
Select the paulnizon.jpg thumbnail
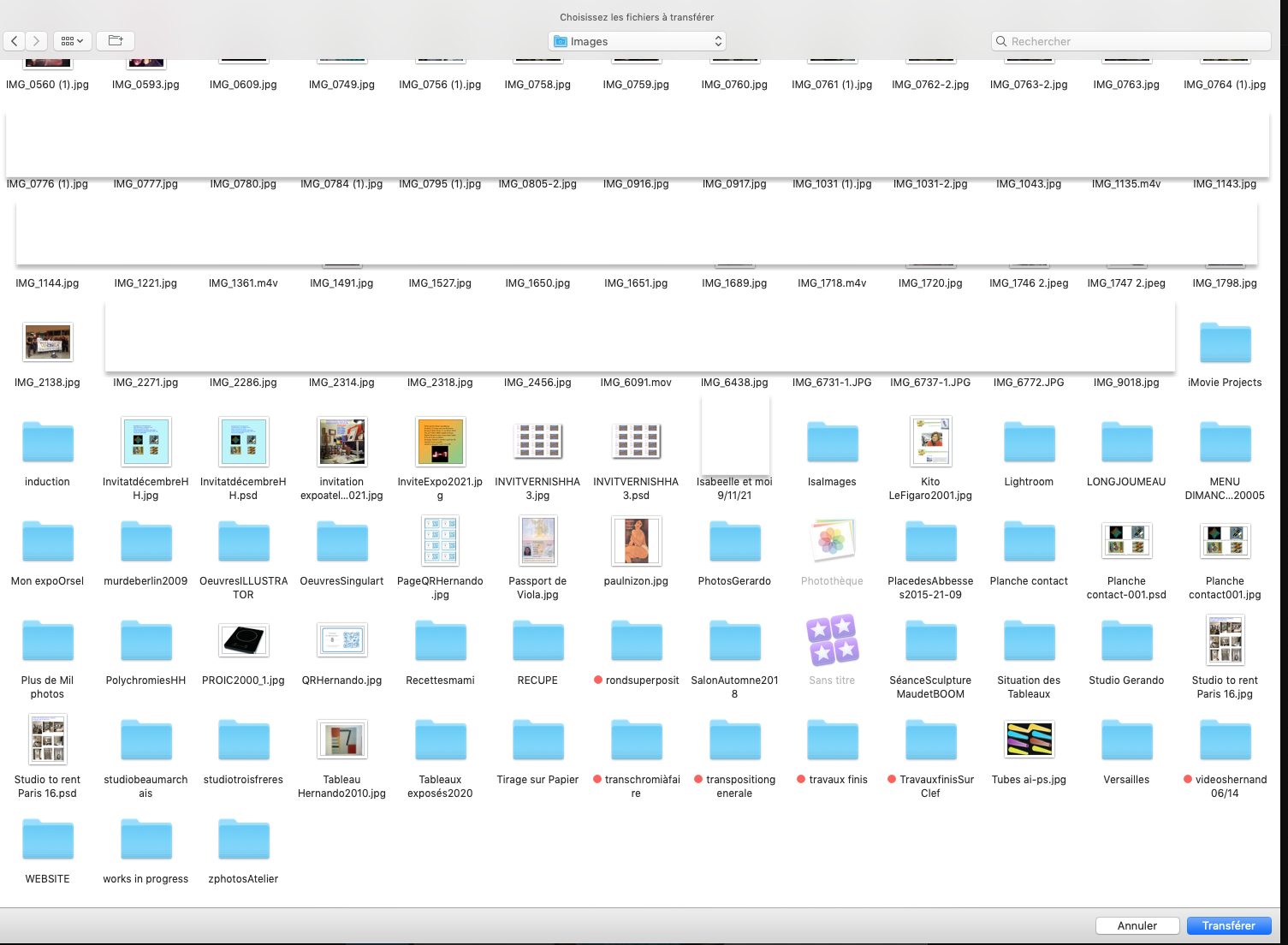[x=636, y=541]
